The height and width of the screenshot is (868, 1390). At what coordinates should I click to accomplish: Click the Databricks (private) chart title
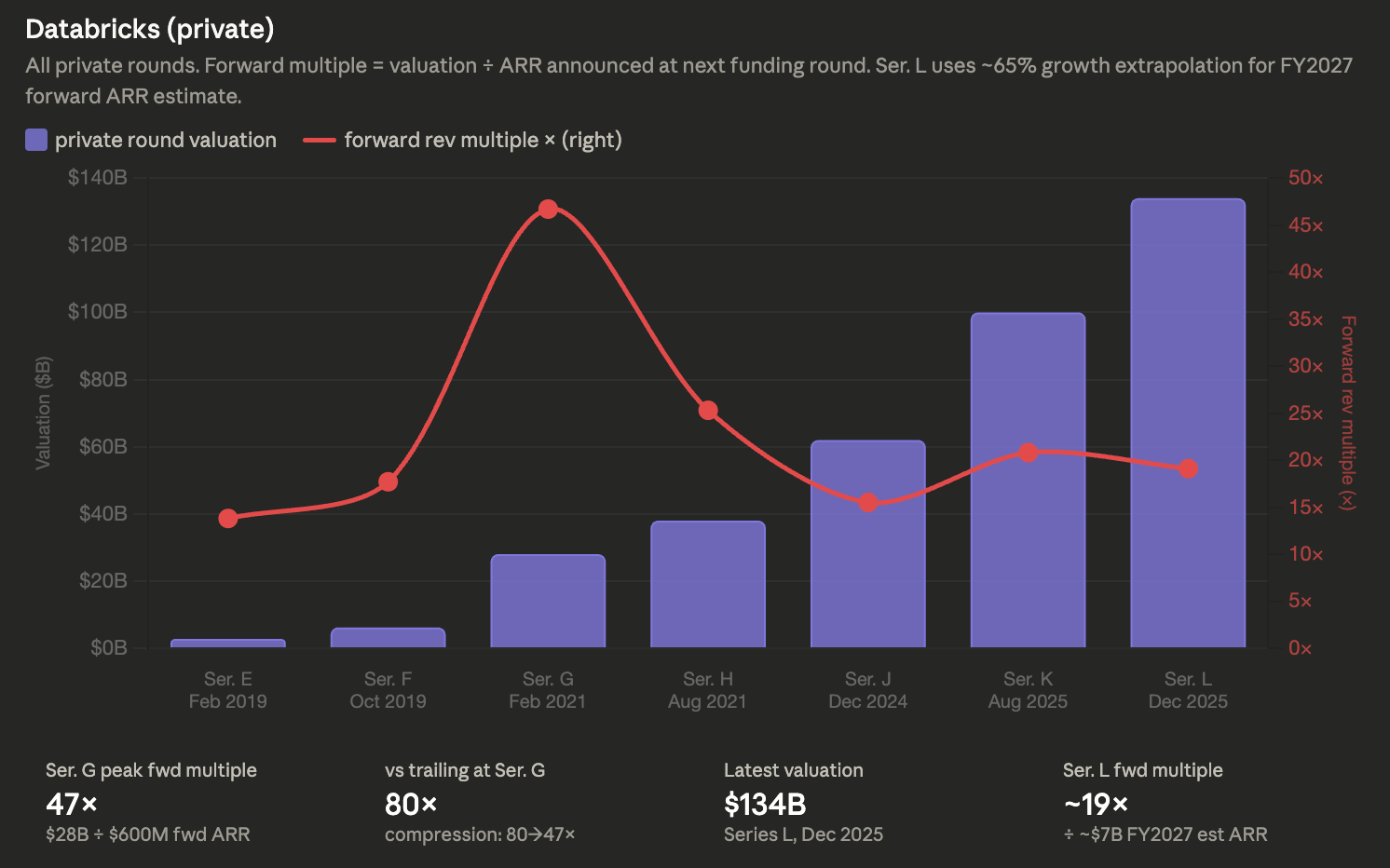150,29
